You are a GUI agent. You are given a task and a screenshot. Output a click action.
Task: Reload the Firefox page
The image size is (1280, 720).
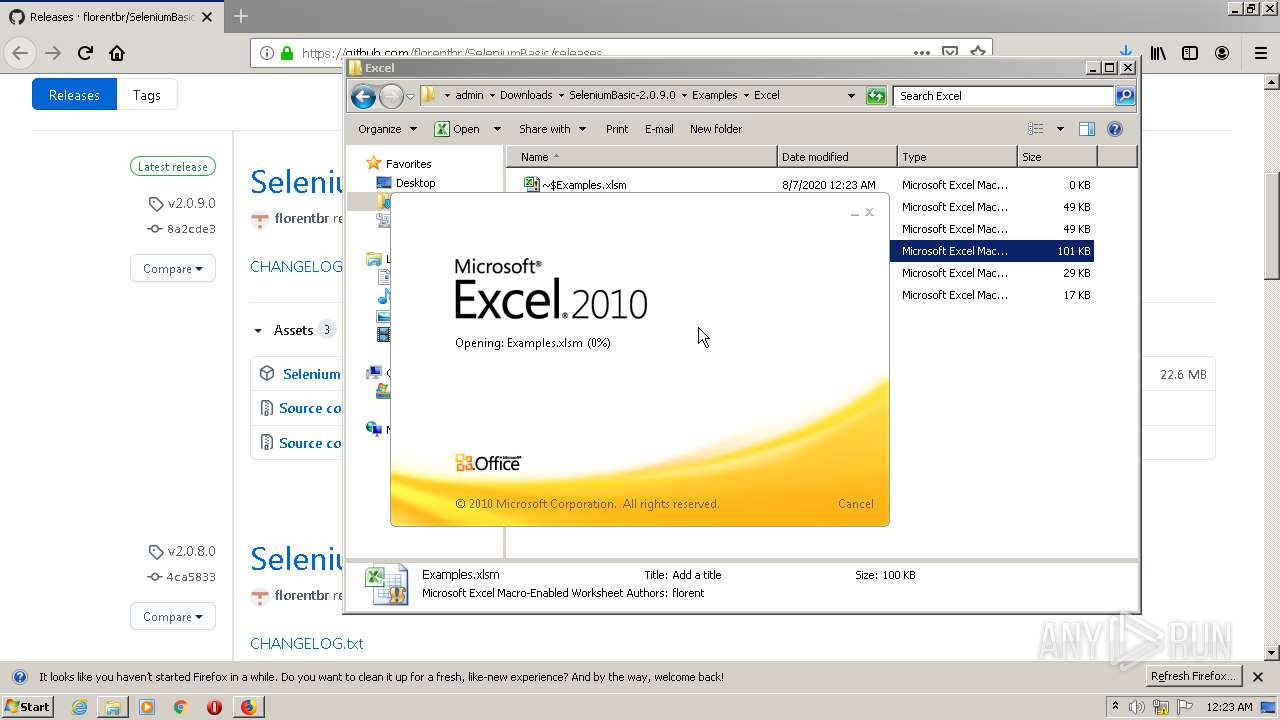click(x=85, y=53)
